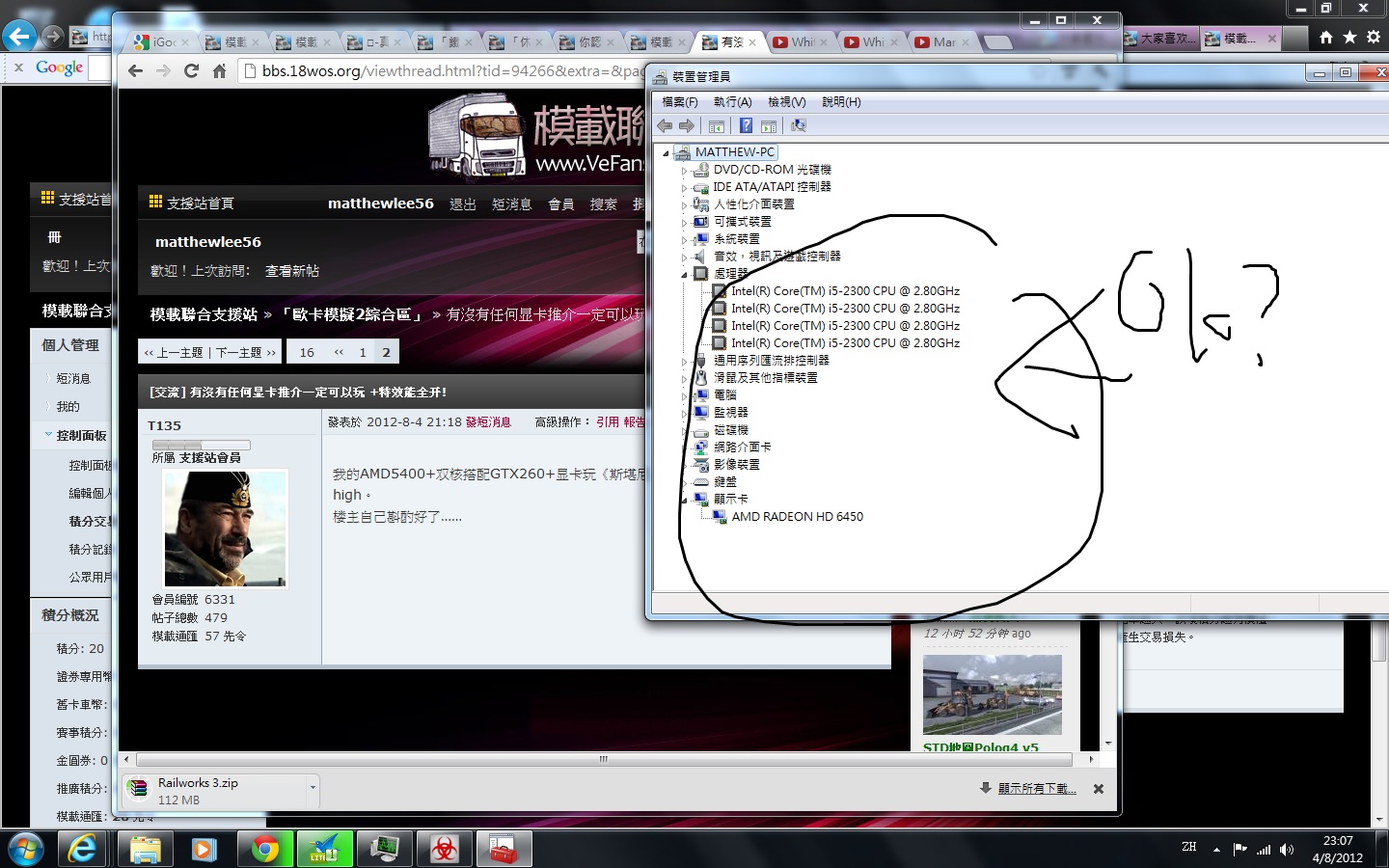Viewport: 1389px width, 868px height.
Task: Open Internet Explorer from taskbar
Action: click(x=83, y=849)
